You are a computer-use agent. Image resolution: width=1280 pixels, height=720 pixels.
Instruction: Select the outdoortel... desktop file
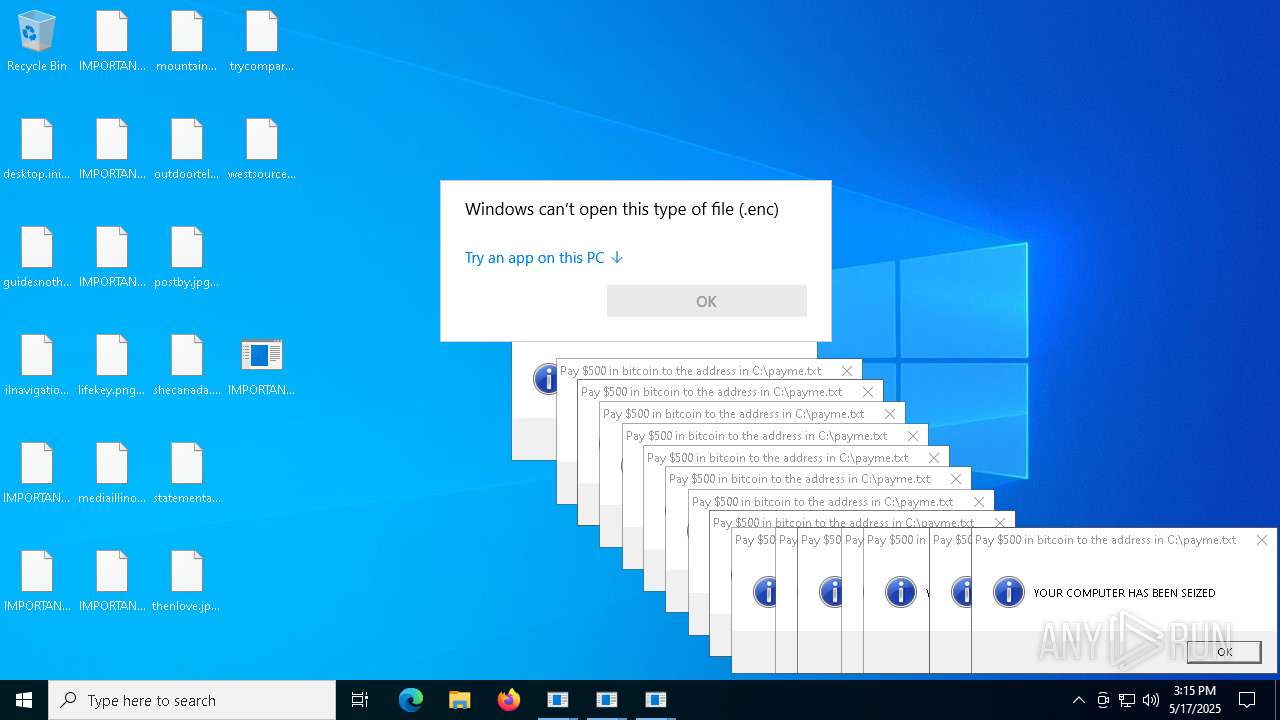coord(187,150)
